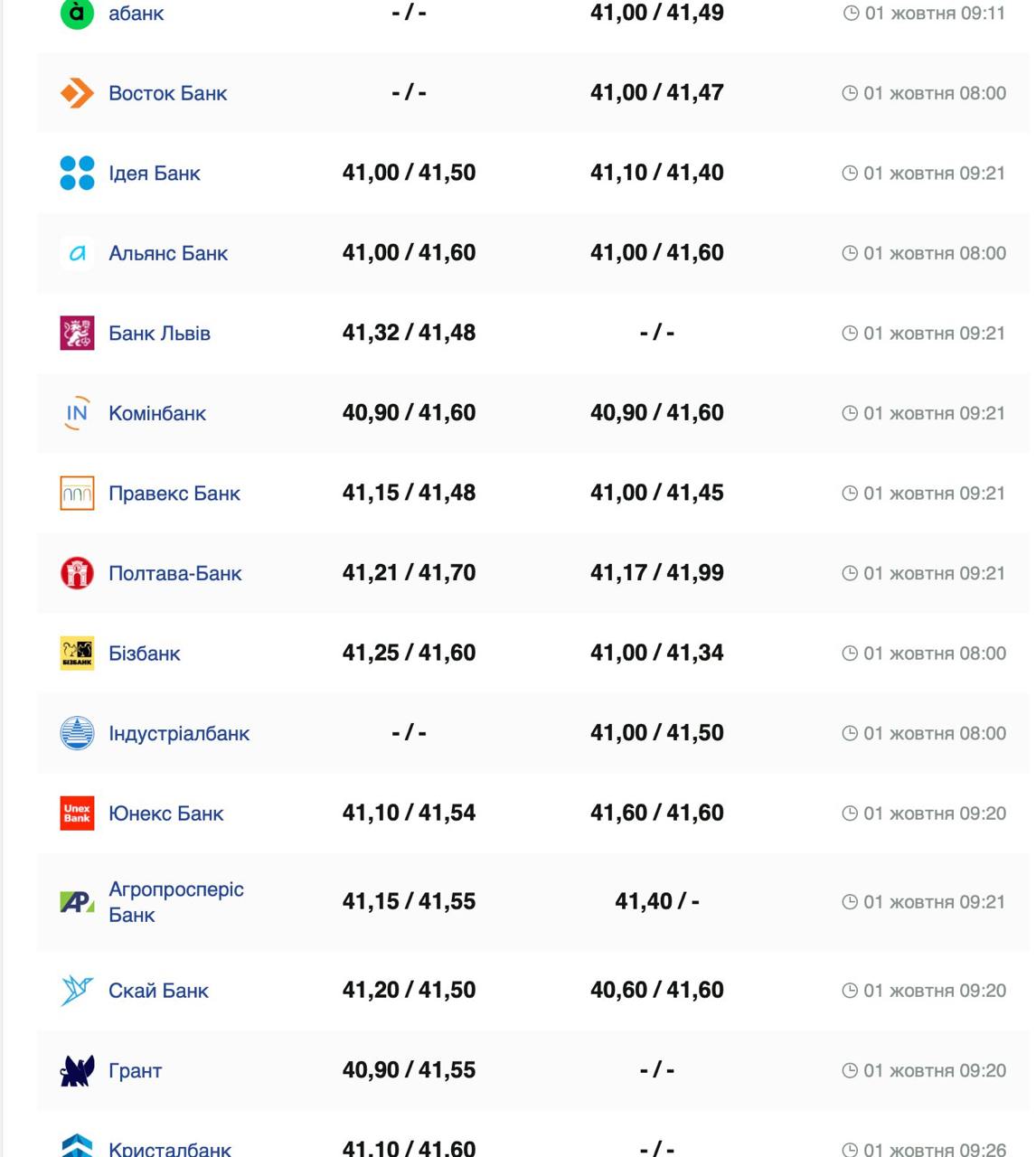Click the orange Восток Банк logo
This screenshot has width=1036, height=1157.
pyautogui.click(x=77, y=93)
